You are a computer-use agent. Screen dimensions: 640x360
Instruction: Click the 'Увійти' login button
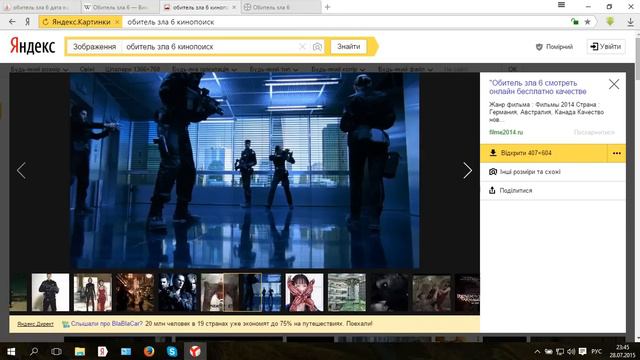pos(606,47)
